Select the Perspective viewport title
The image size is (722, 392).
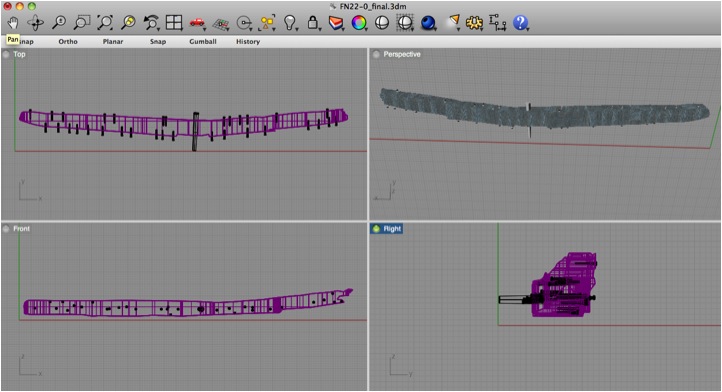coord(402,54)
